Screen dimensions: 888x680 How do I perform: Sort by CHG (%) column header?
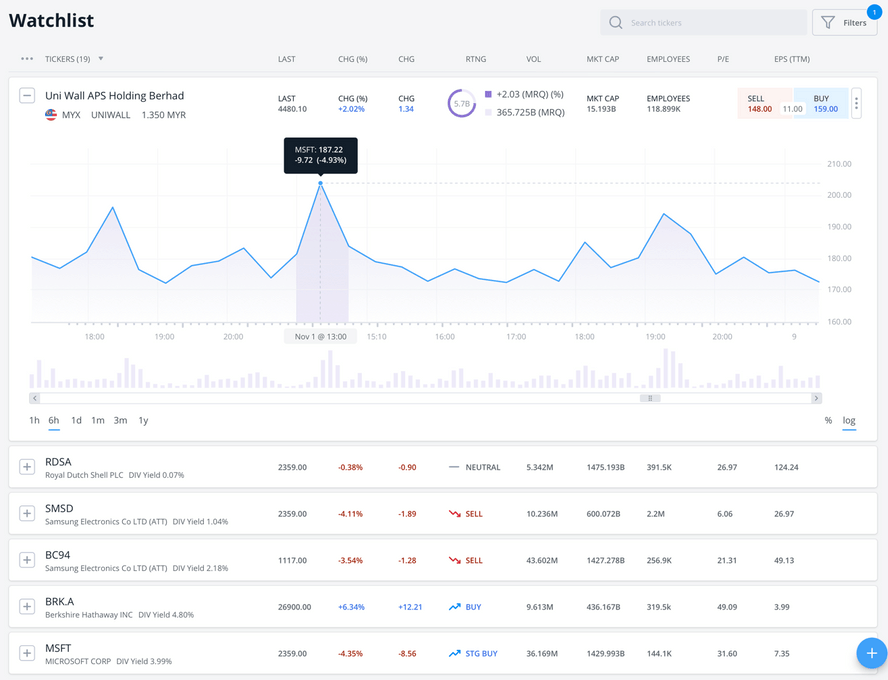point(353,59)
